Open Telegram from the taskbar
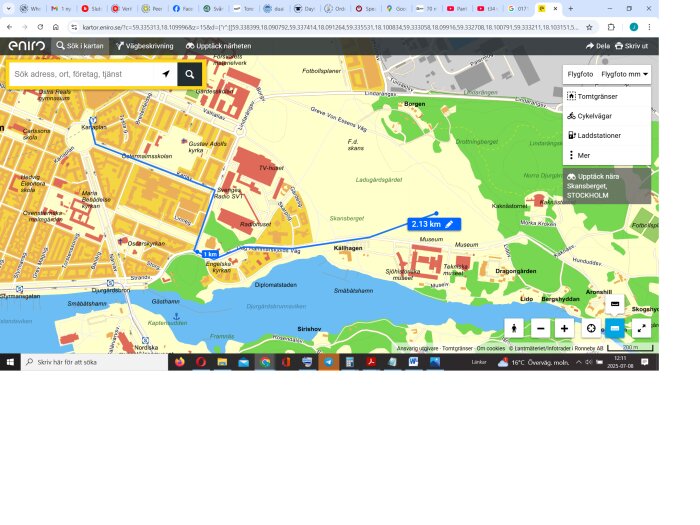 pyautogui.click(x=329, y=362)
